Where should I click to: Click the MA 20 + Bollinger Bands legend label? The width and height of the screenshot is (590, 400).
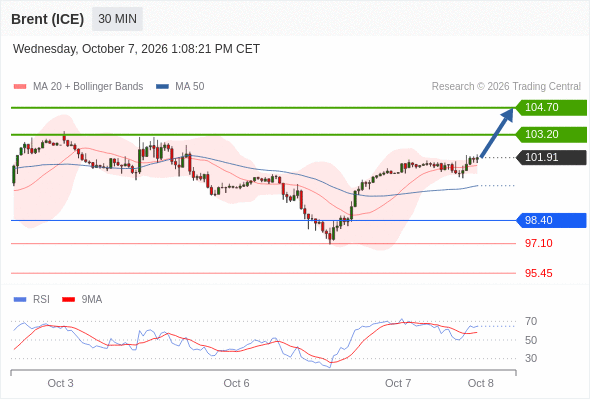[x=88, y=87]
